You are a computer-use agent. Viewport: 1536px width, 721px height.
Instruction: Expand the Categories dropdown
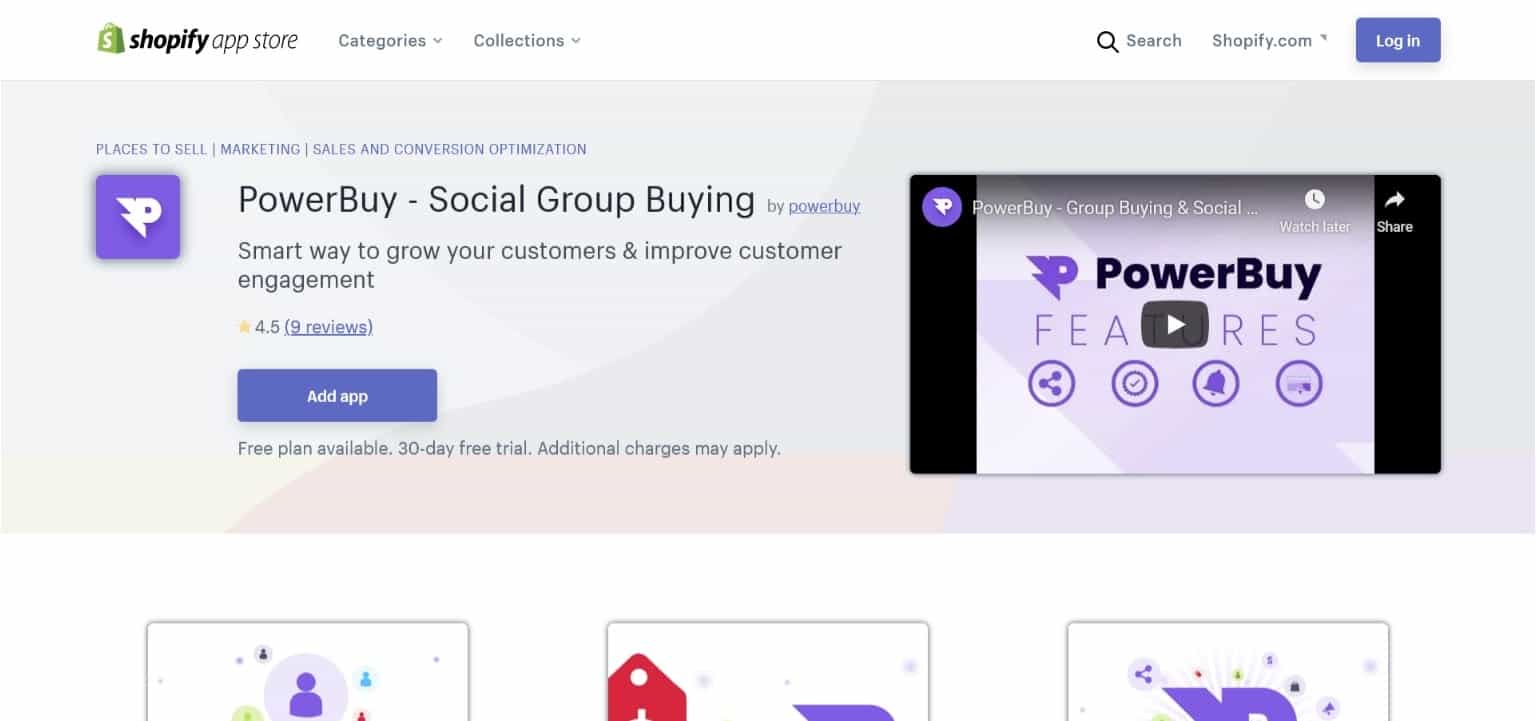coord(390,41)
